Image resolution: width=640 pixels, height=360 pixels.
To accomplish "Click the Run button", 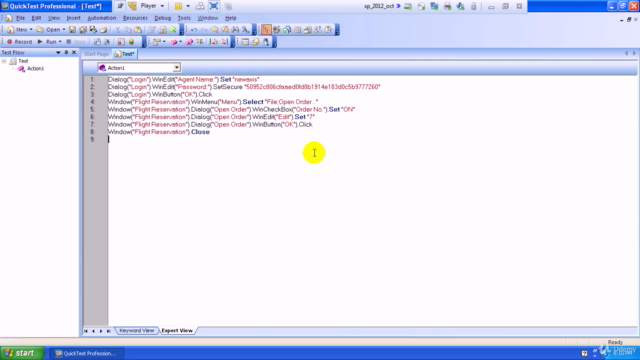I will coord(47,42).
